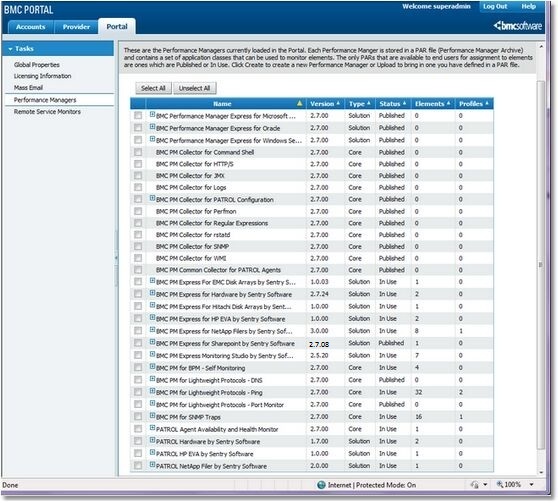The width and height of the screenshot is (558, 503).
Task: Open Performance Managers task
Action: [x=45, y=100]
